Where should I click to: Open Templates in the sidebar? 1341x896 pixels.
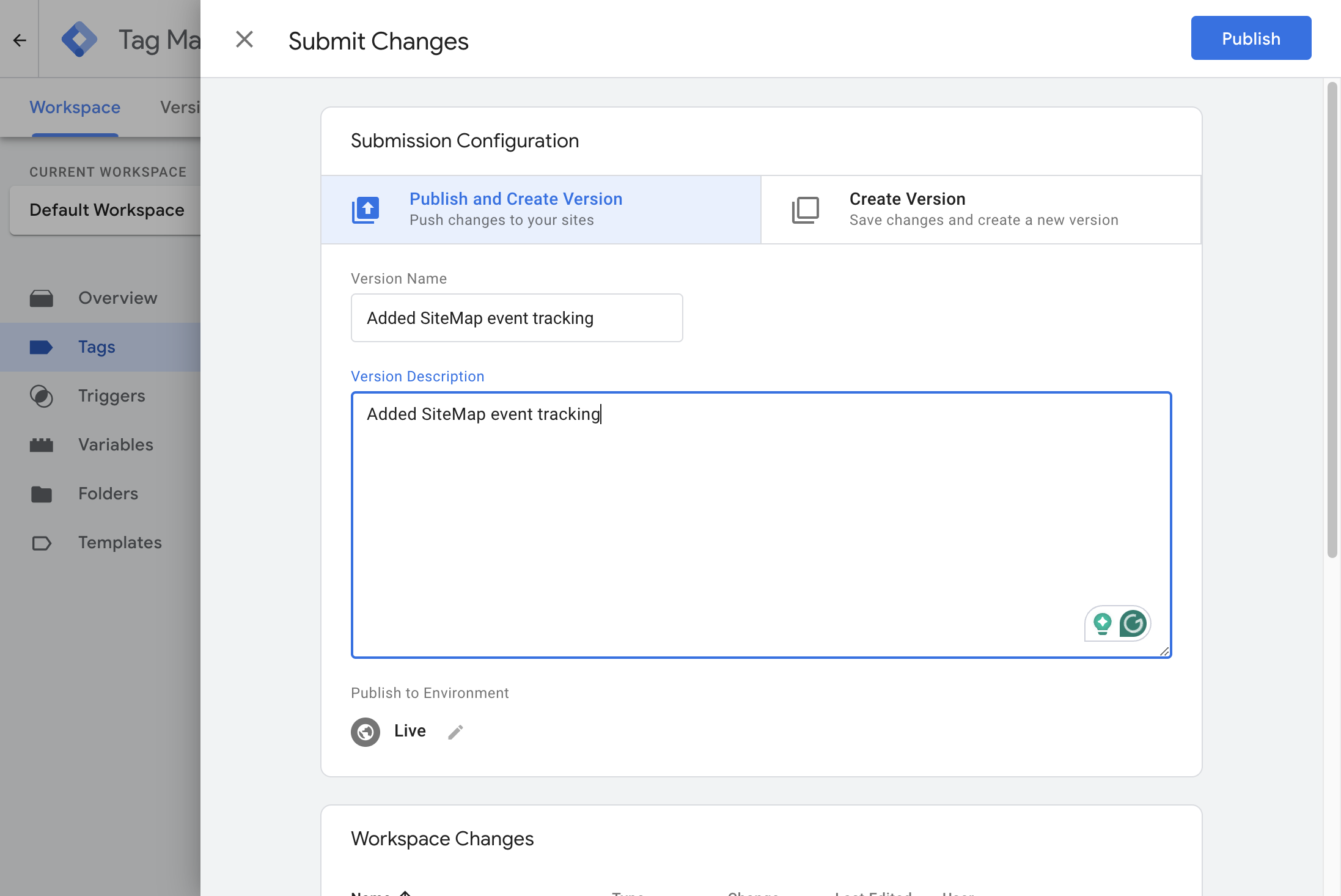point(100,543)
